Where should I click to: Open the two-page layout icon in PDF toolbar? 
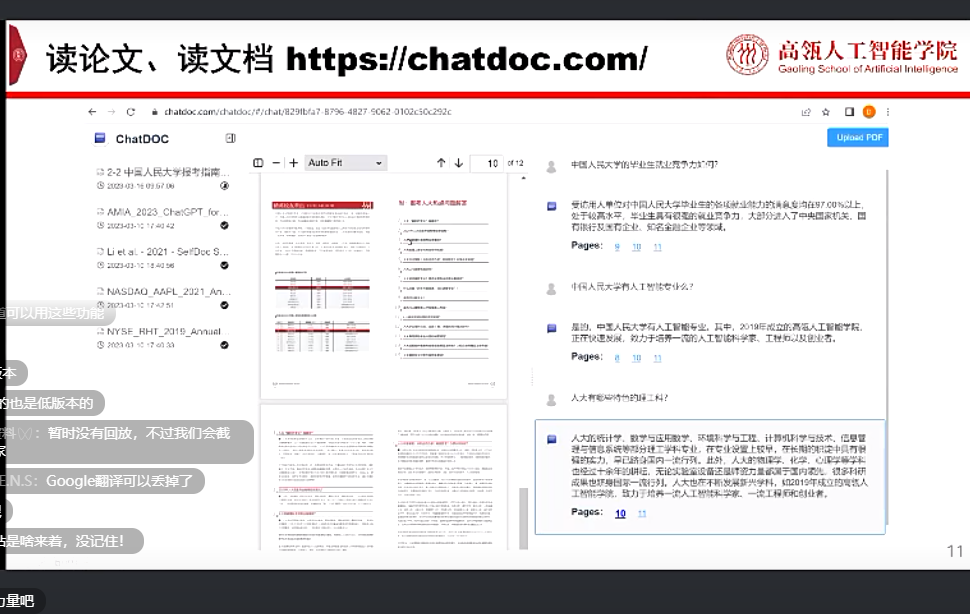tap(258, 163)
